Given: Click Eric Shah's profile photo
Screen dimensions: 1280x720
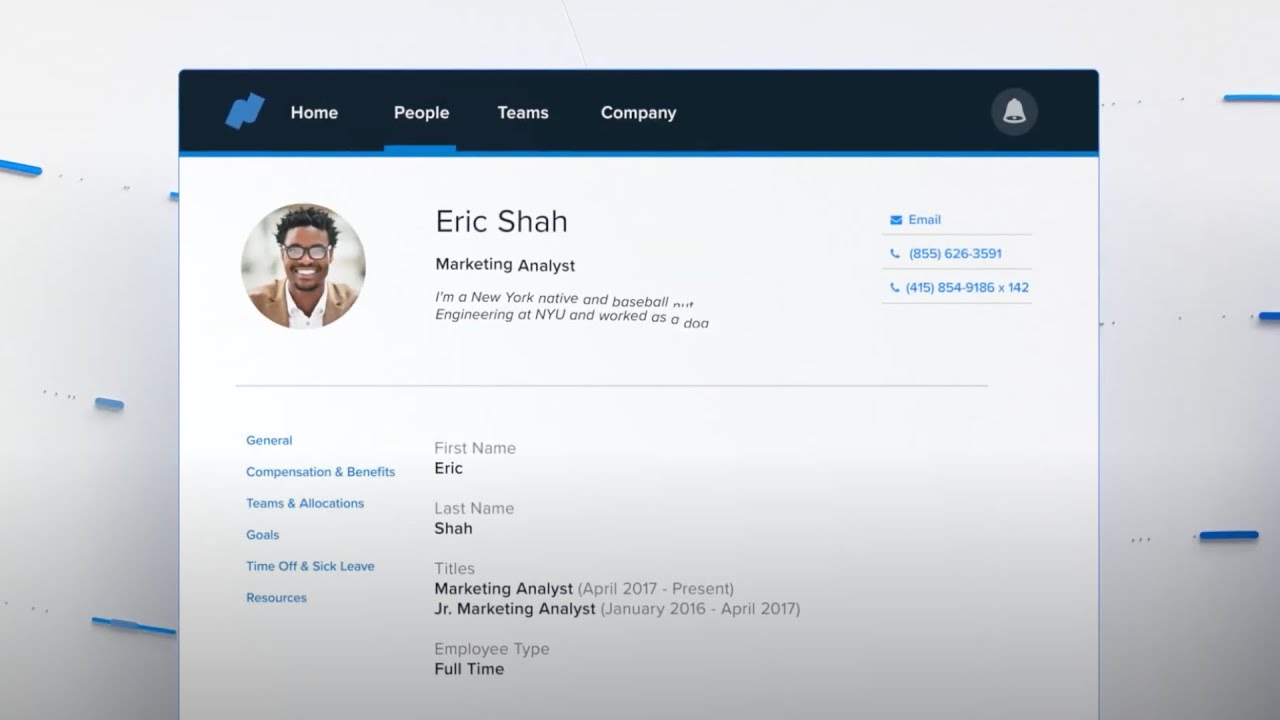Looking at the screenshot, I should pos(303,266).
